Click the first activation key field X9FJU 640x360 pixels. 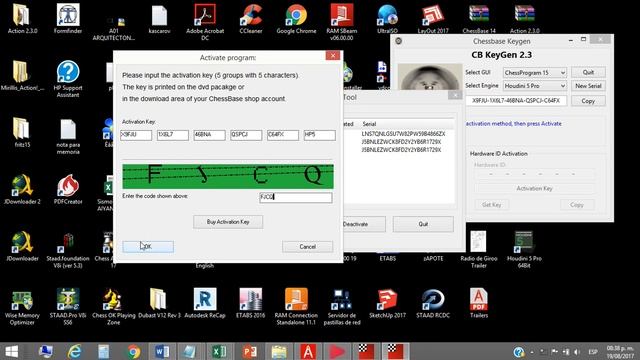tap(136, 135)
